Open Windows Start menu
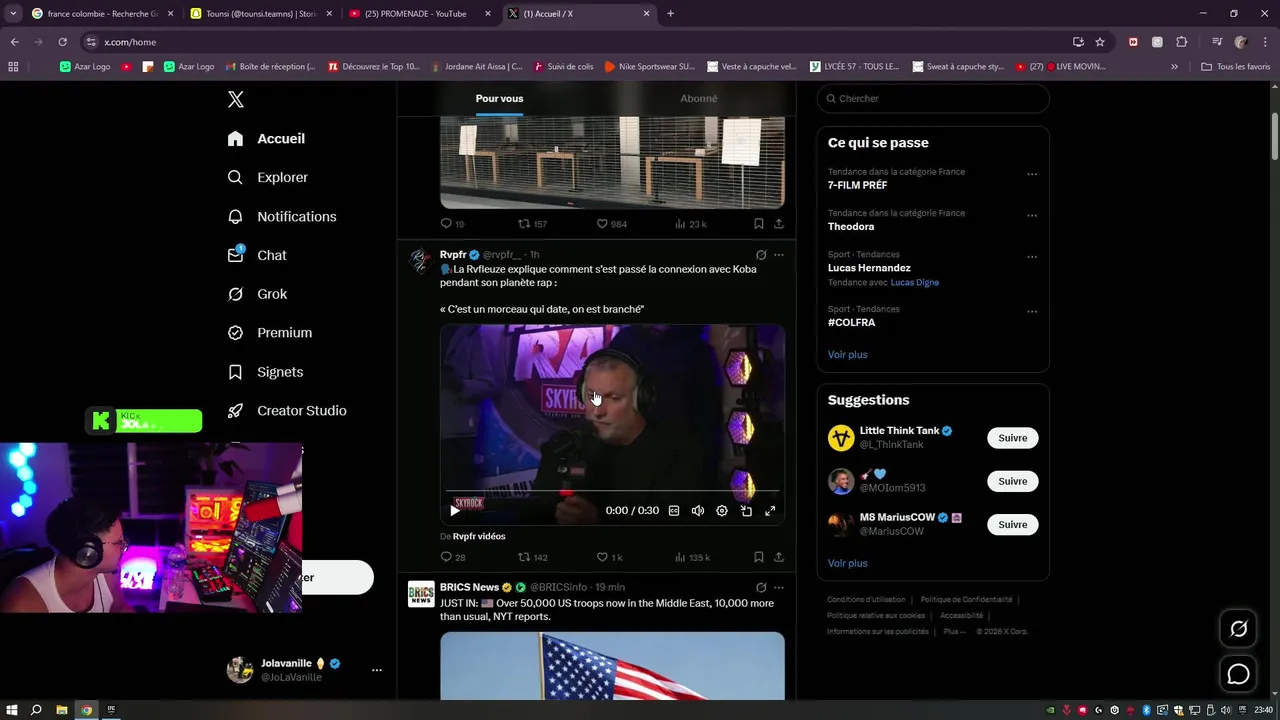This screenshot has width=1280, height=720. coord(12,710)
